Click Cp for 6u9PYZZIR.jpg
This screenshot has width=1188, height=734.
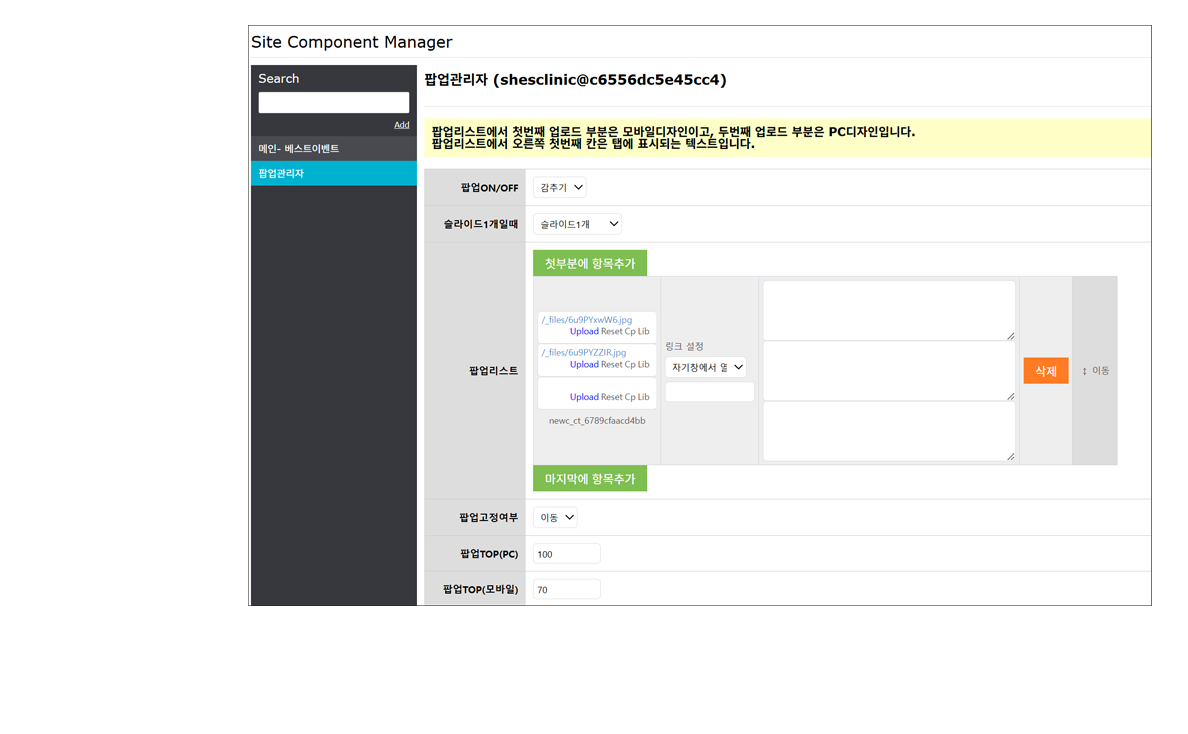point(630,364)
